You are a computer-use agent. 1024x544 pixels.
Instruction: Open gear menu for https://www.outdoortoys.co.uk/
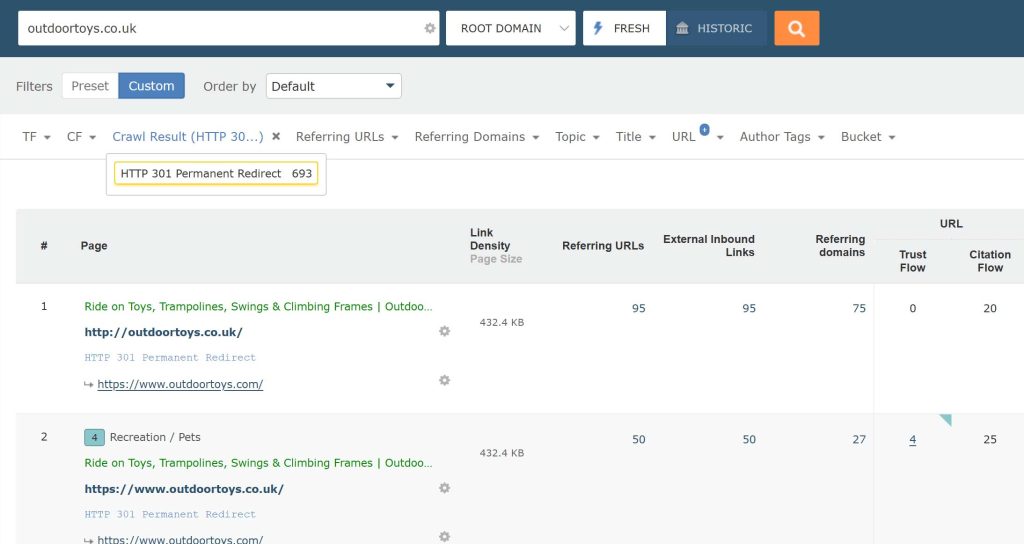(445, 488)
